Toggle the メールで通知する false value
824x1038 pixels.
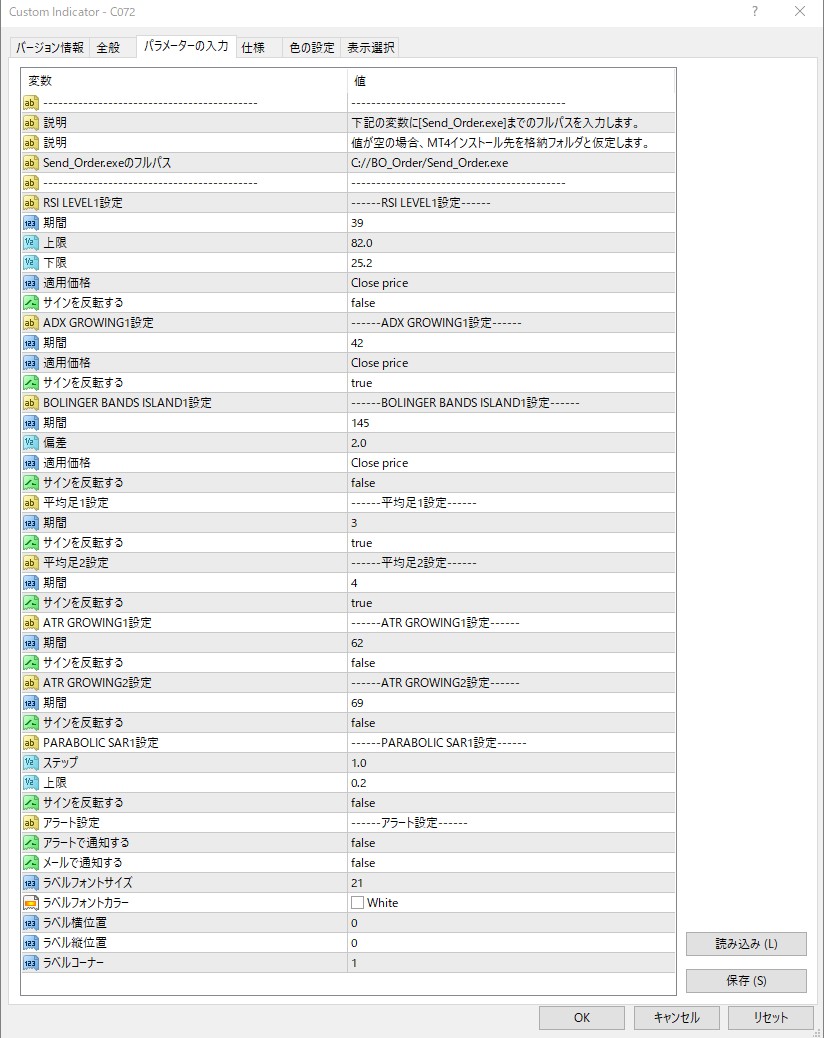pyautogui.click(x=511, y=863)
